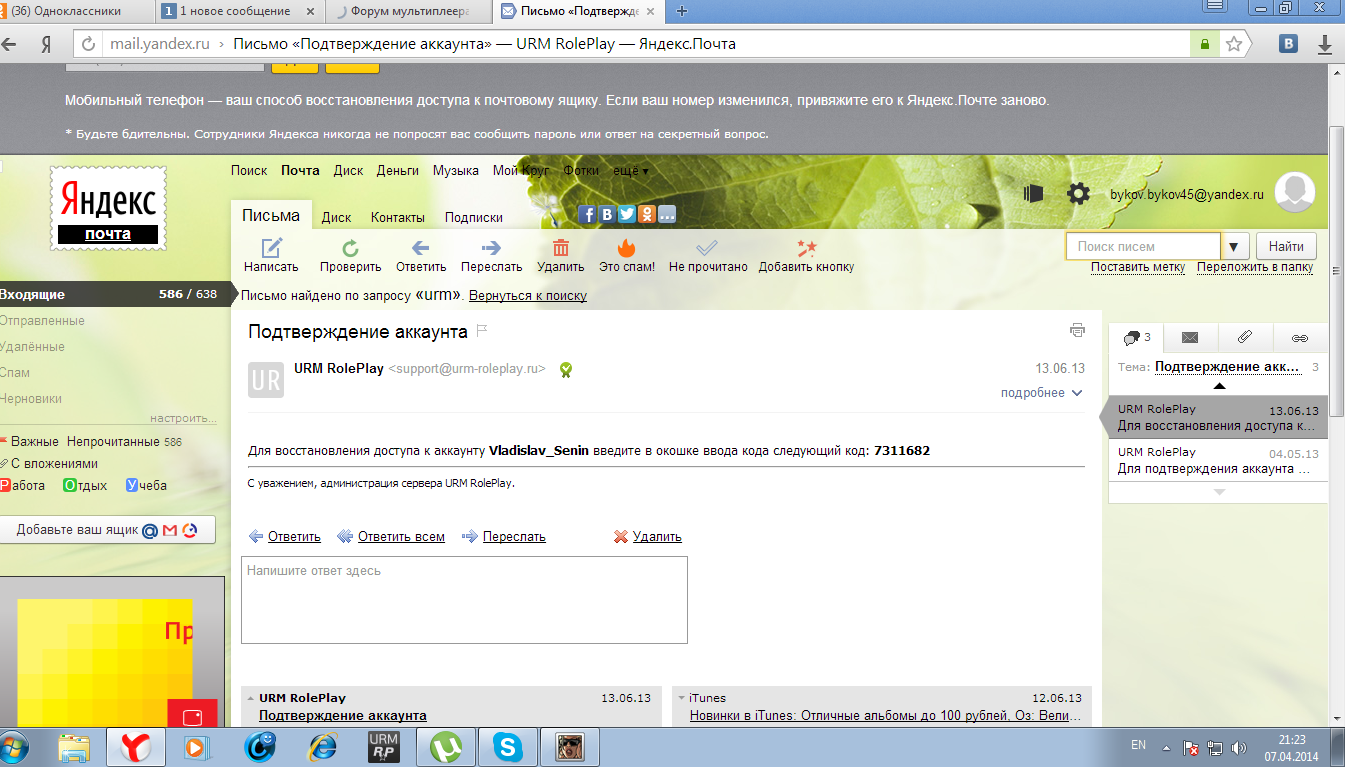
Task: Click the print icon of the letter
Action: click(1077, 330)
